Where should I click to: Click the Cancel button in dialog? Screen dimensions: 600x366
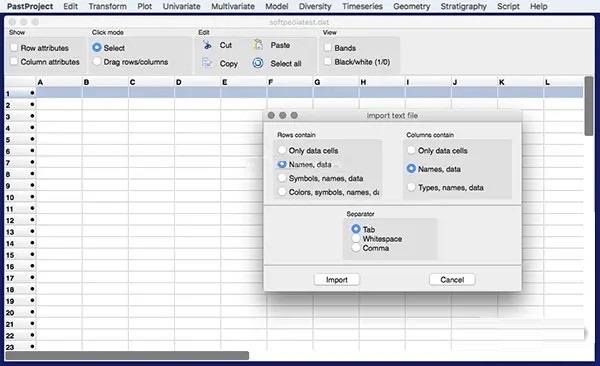[x=452, y=279]
